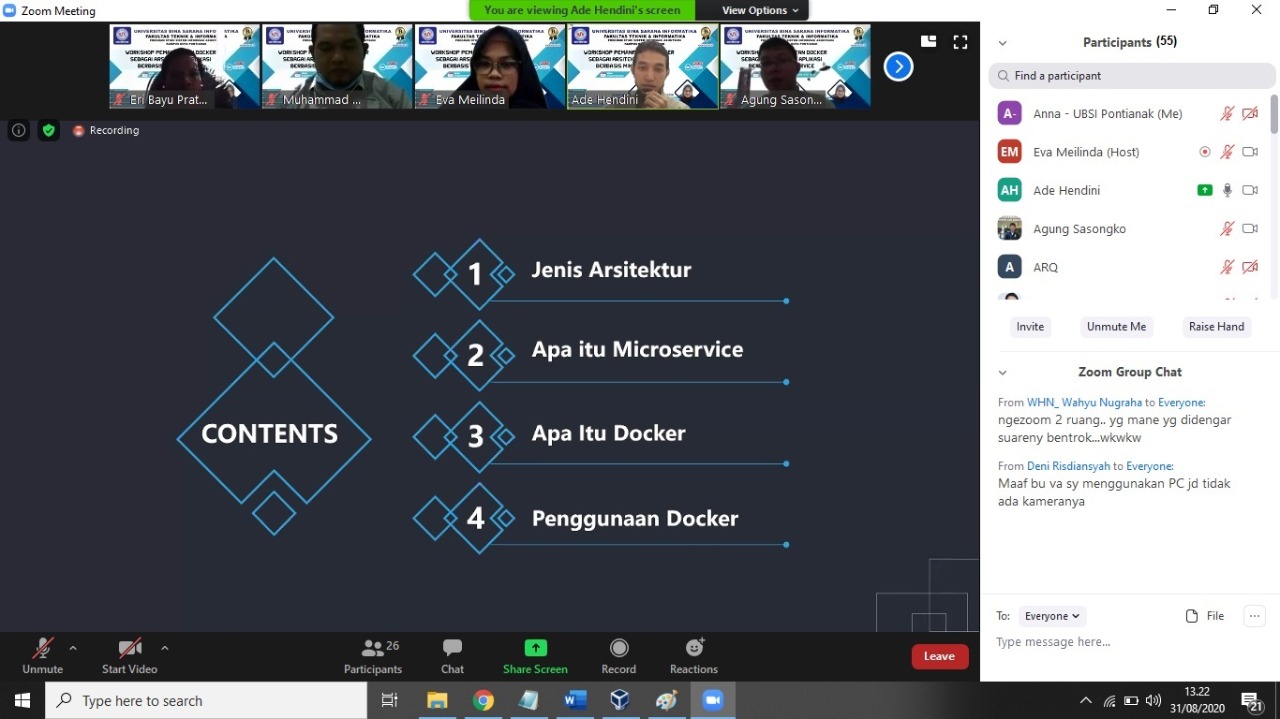
Task: Click the Record meeting icon
Action: (x=619, y=649)
